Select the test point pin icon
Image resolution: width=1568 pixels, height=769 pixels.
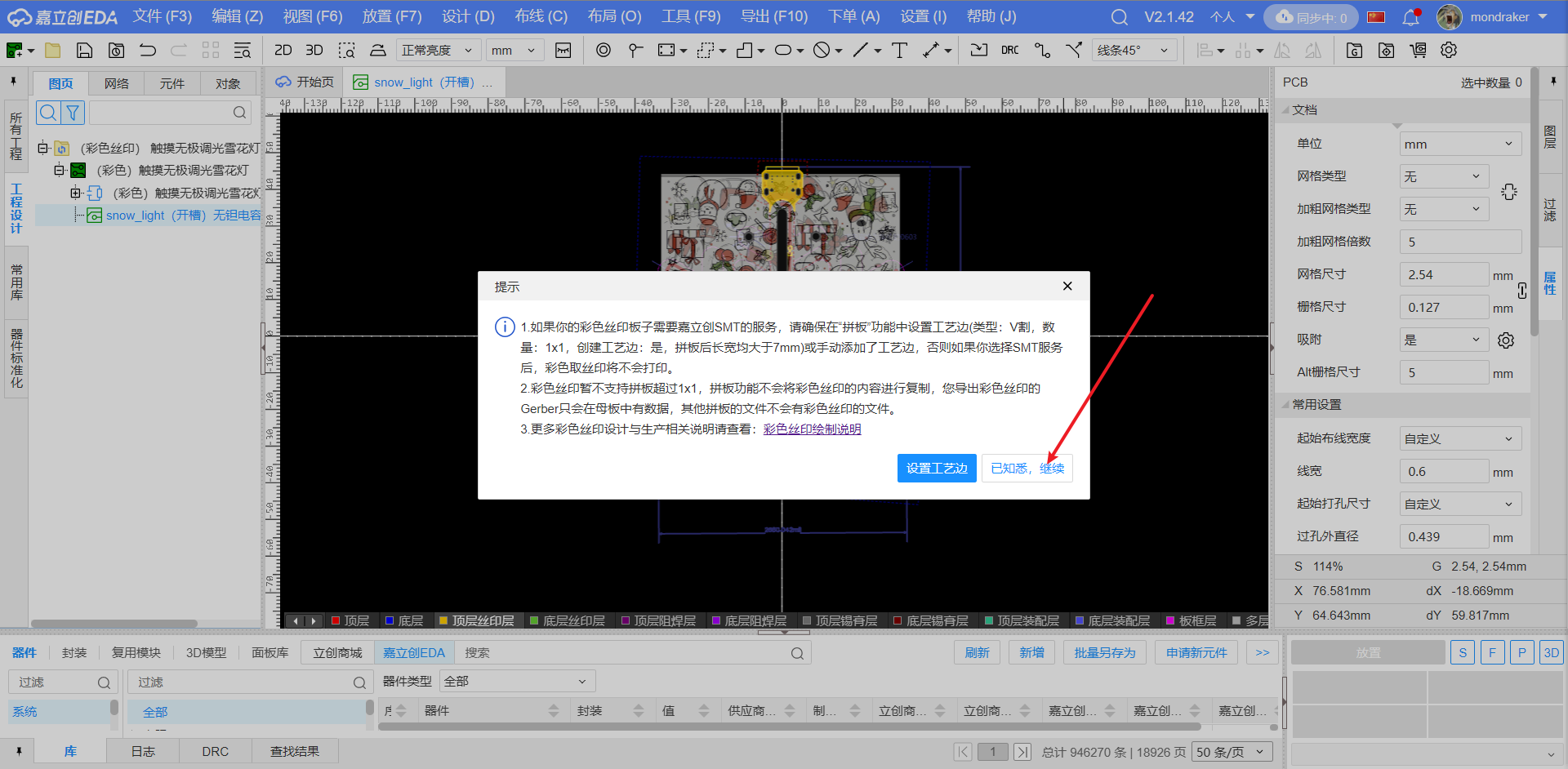[635, 51]
